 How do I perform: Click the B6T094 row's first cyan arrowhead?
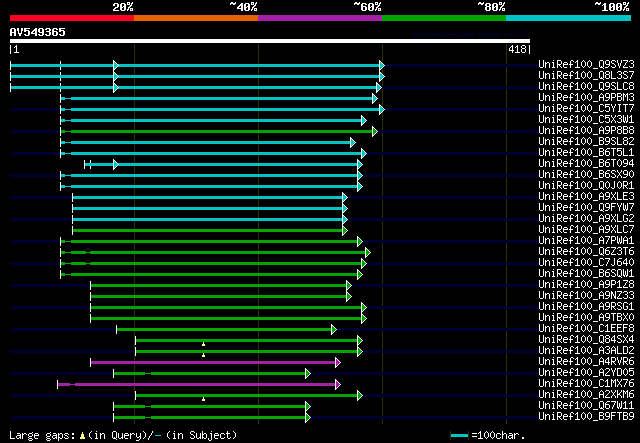pyautogui.click(x=116, y=165)
